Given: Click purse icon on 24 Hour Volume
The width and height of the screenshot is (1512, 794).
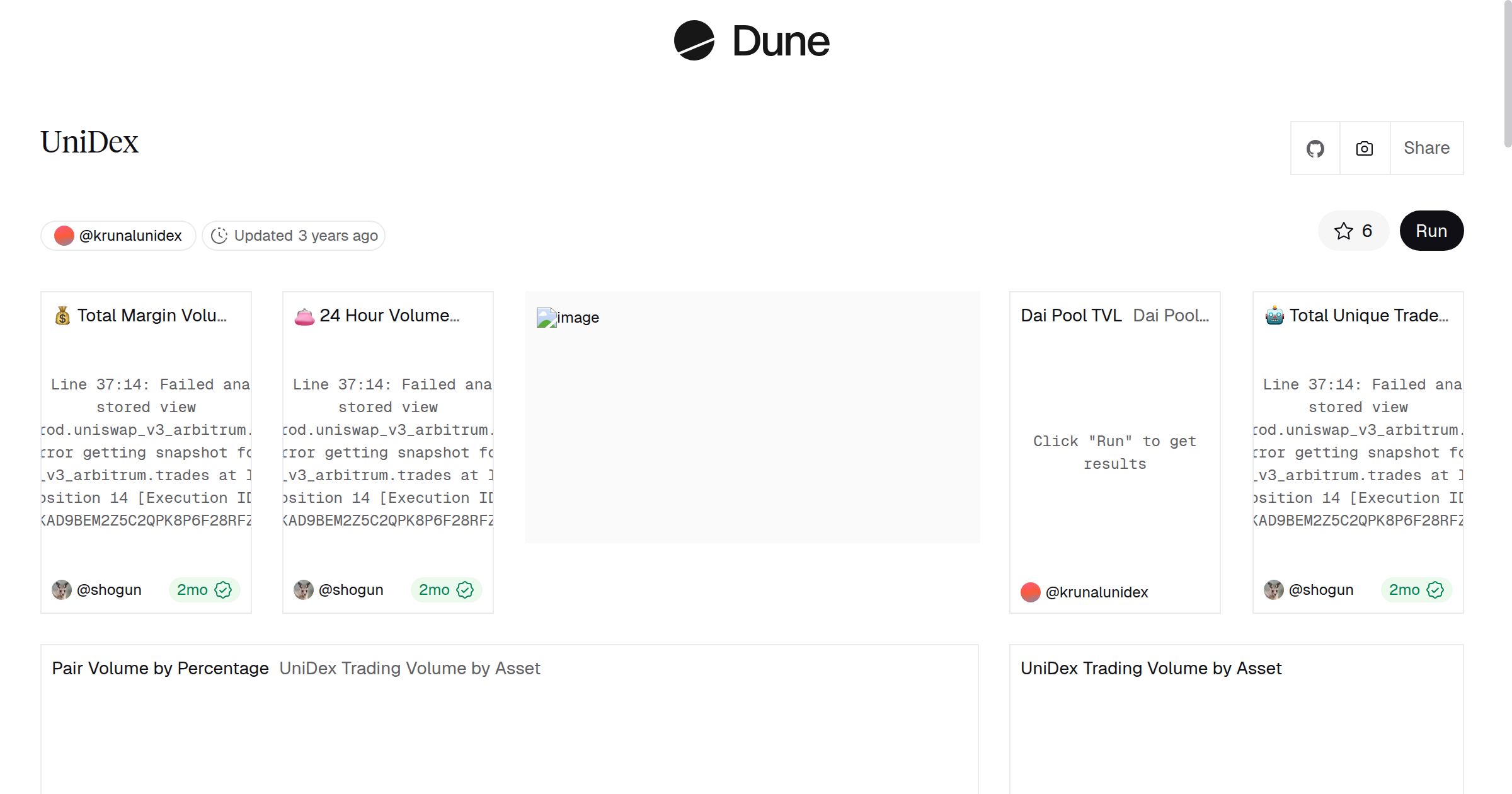Looking at the screenshot, I should pos(304,316).
